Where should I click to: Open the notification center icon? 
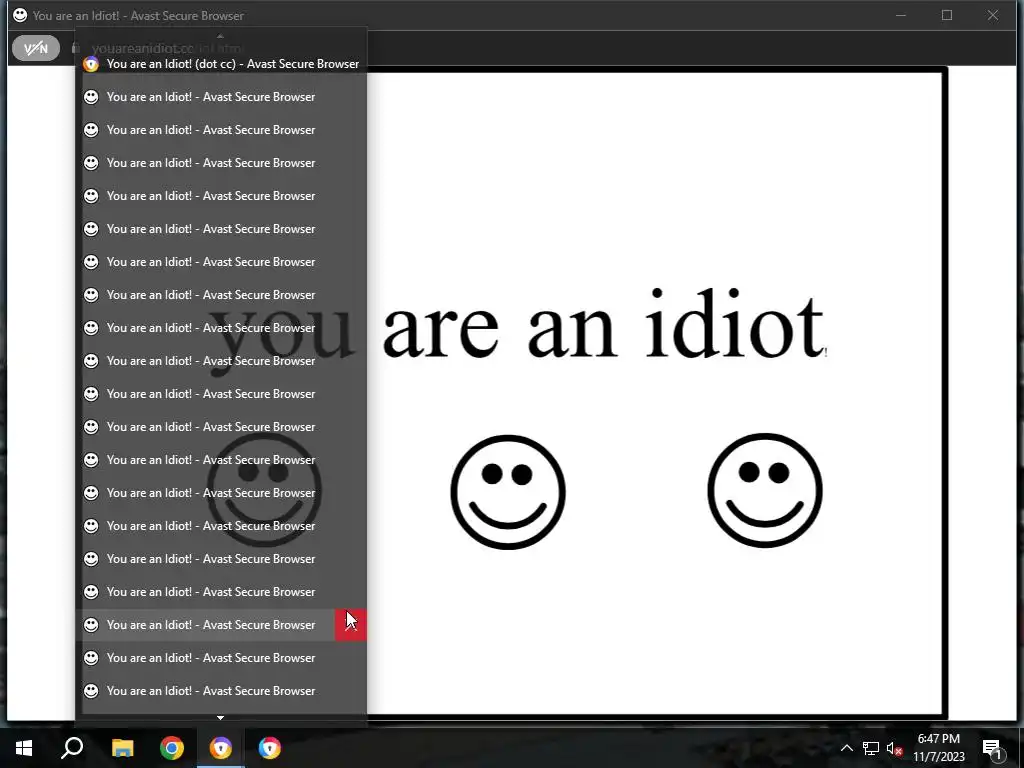pos(992,748)
